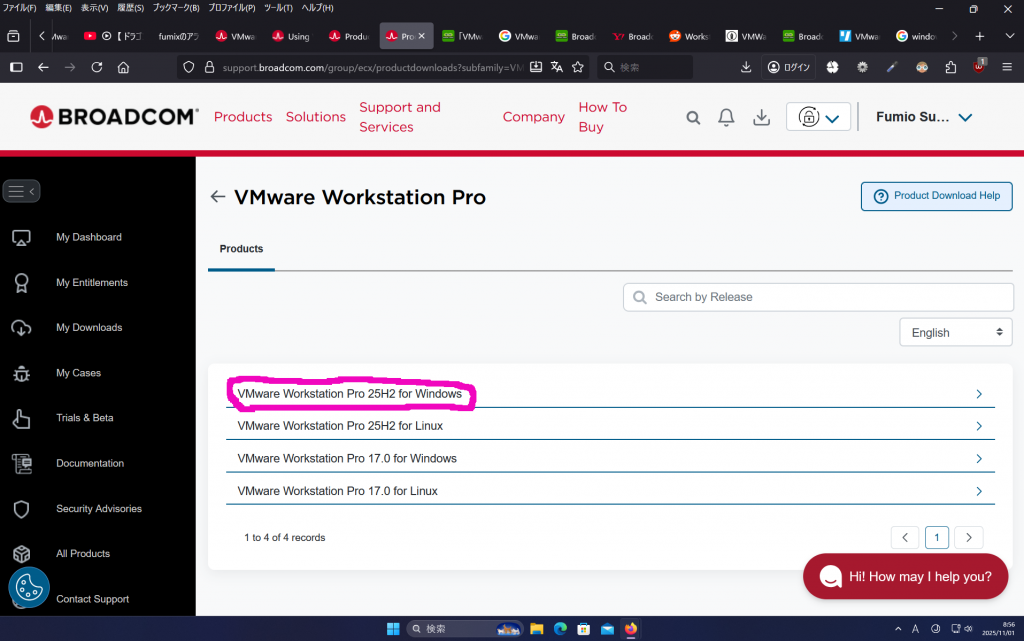
Task: Click the back arrow beside VMware Workstation Pro
Action: pyautogui.click(x=218, y=197)
